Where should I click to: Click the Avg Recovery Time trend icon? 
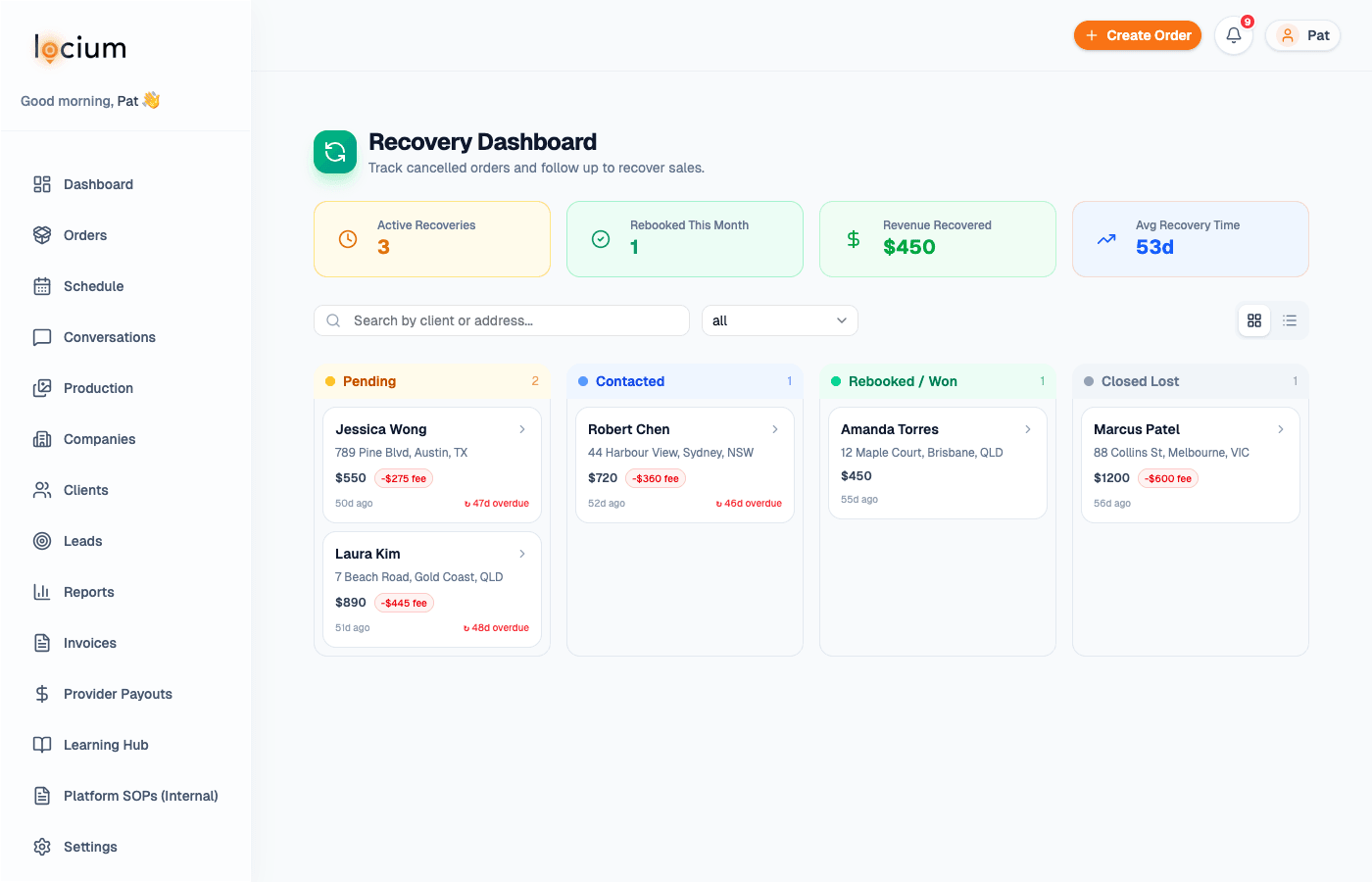tap(1106, 239)
